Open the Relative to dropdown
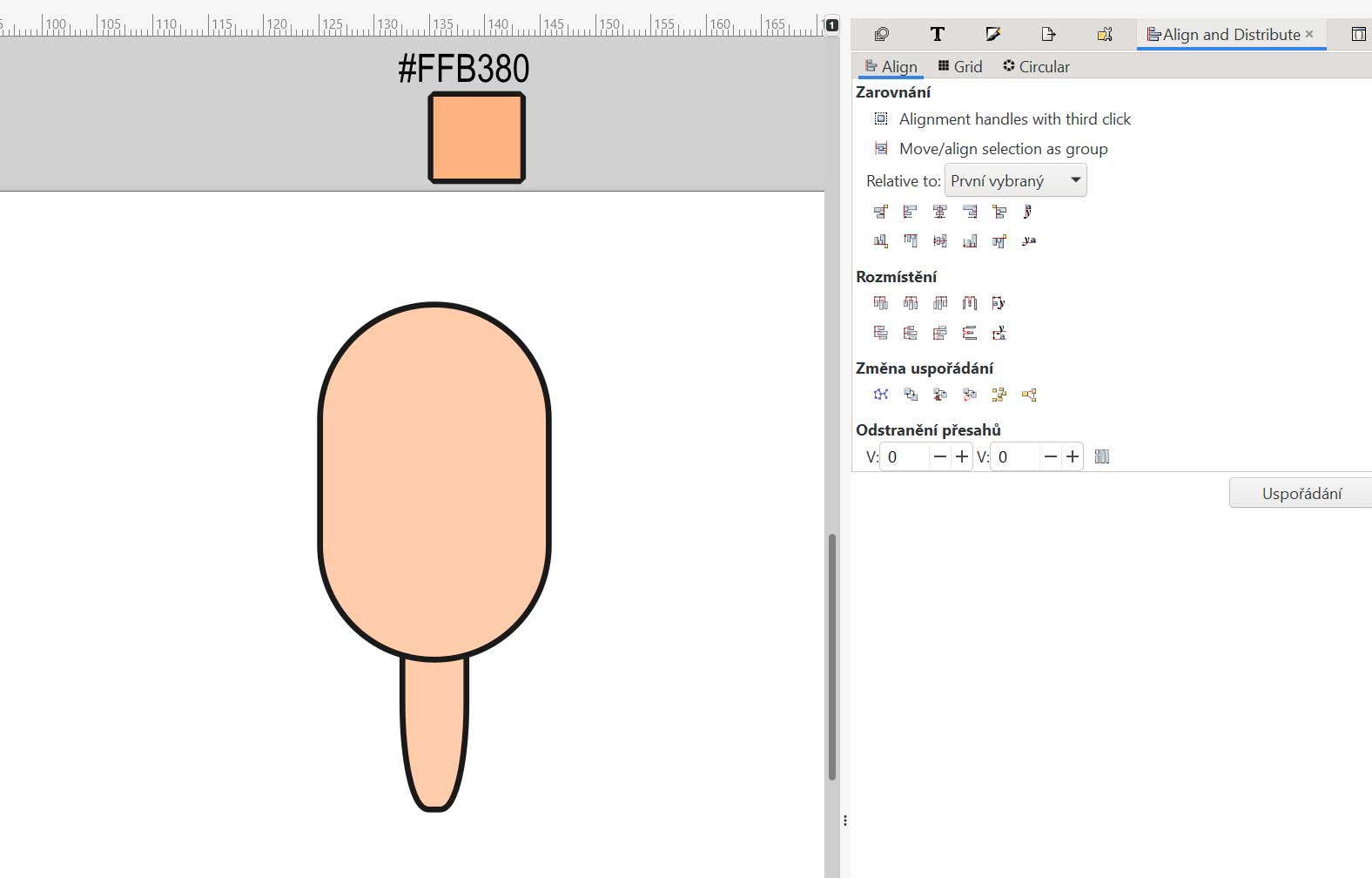1372x878 pixels. [x=1015, y=180]
